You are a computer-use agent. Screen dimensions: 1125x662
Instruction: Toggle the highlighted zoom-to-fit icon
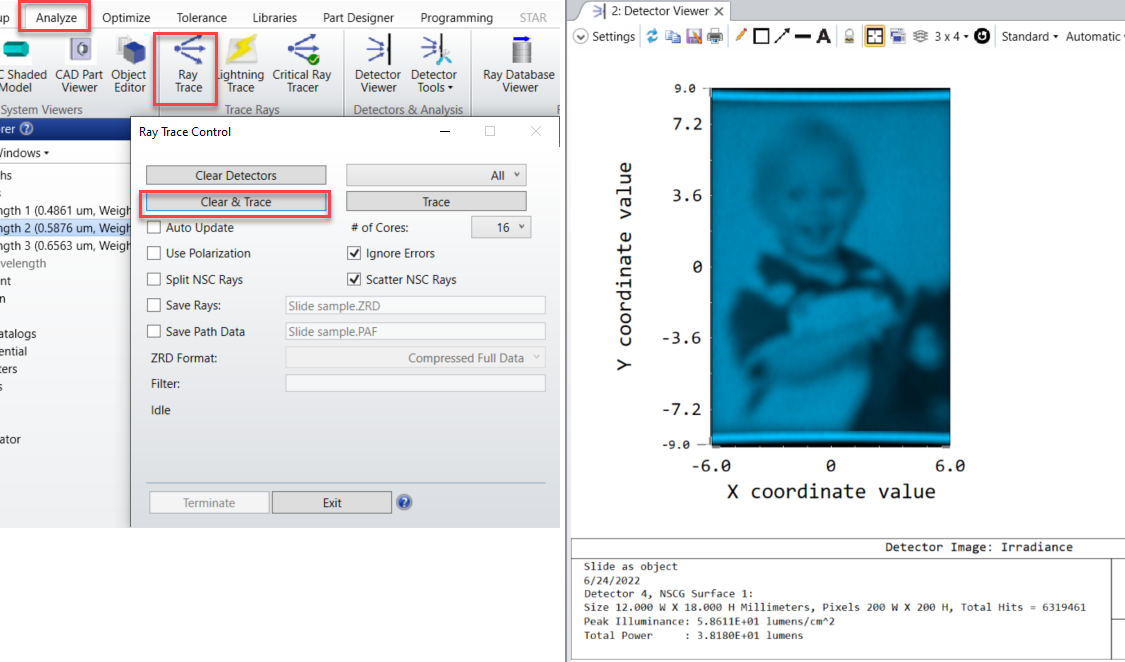875,36
